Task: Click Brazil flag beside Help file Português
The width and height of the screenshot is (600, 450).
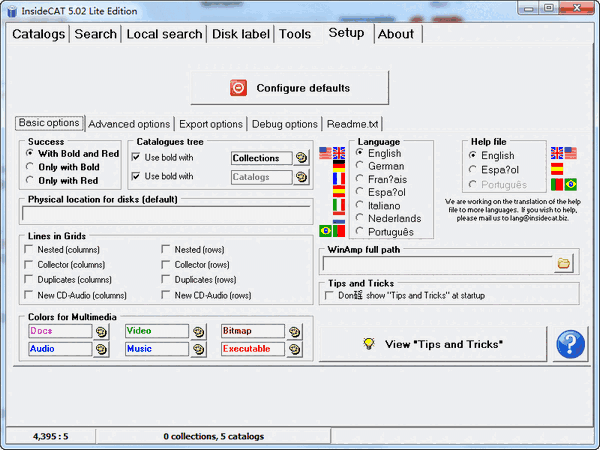Action: (571, 184)
